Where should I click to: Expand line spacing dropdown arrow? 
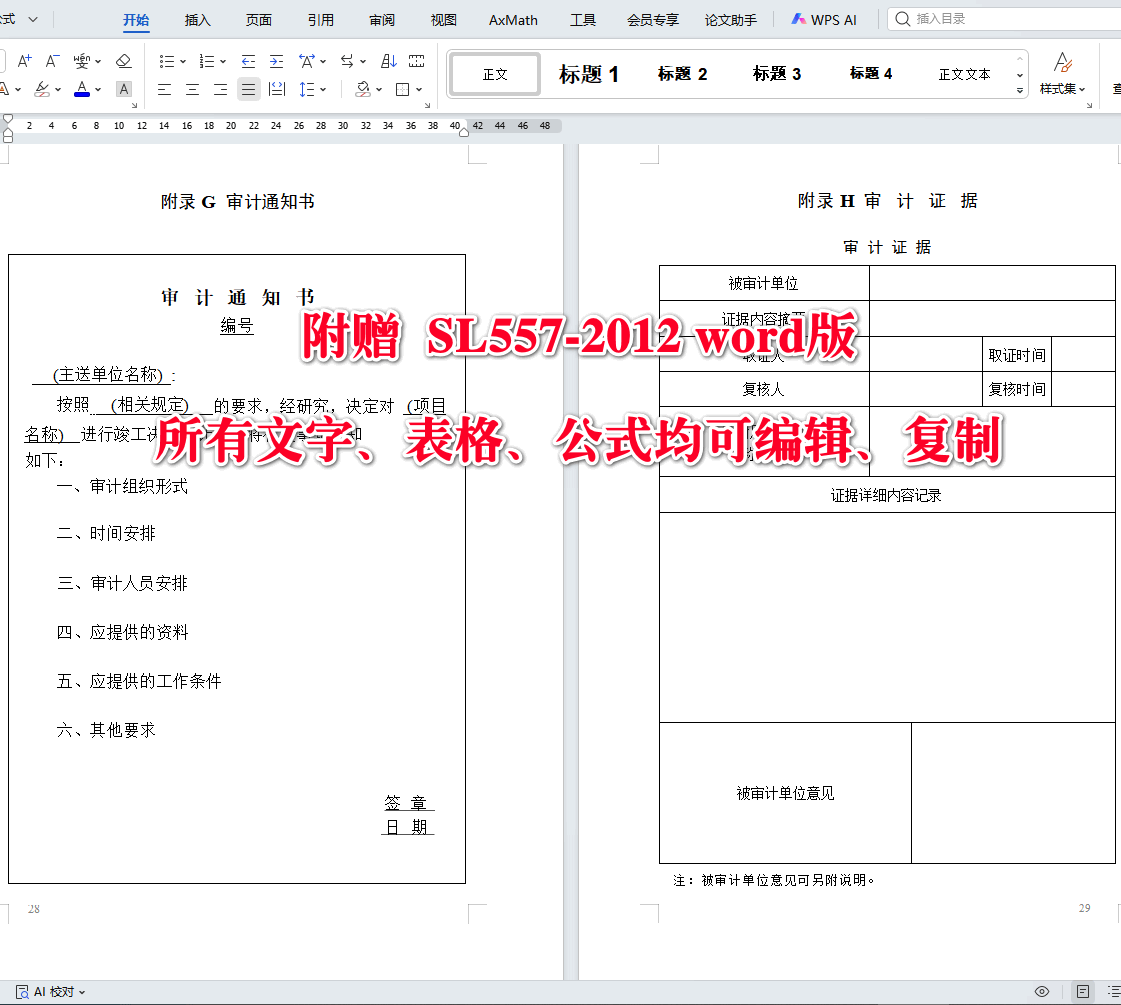pos(323,89)
